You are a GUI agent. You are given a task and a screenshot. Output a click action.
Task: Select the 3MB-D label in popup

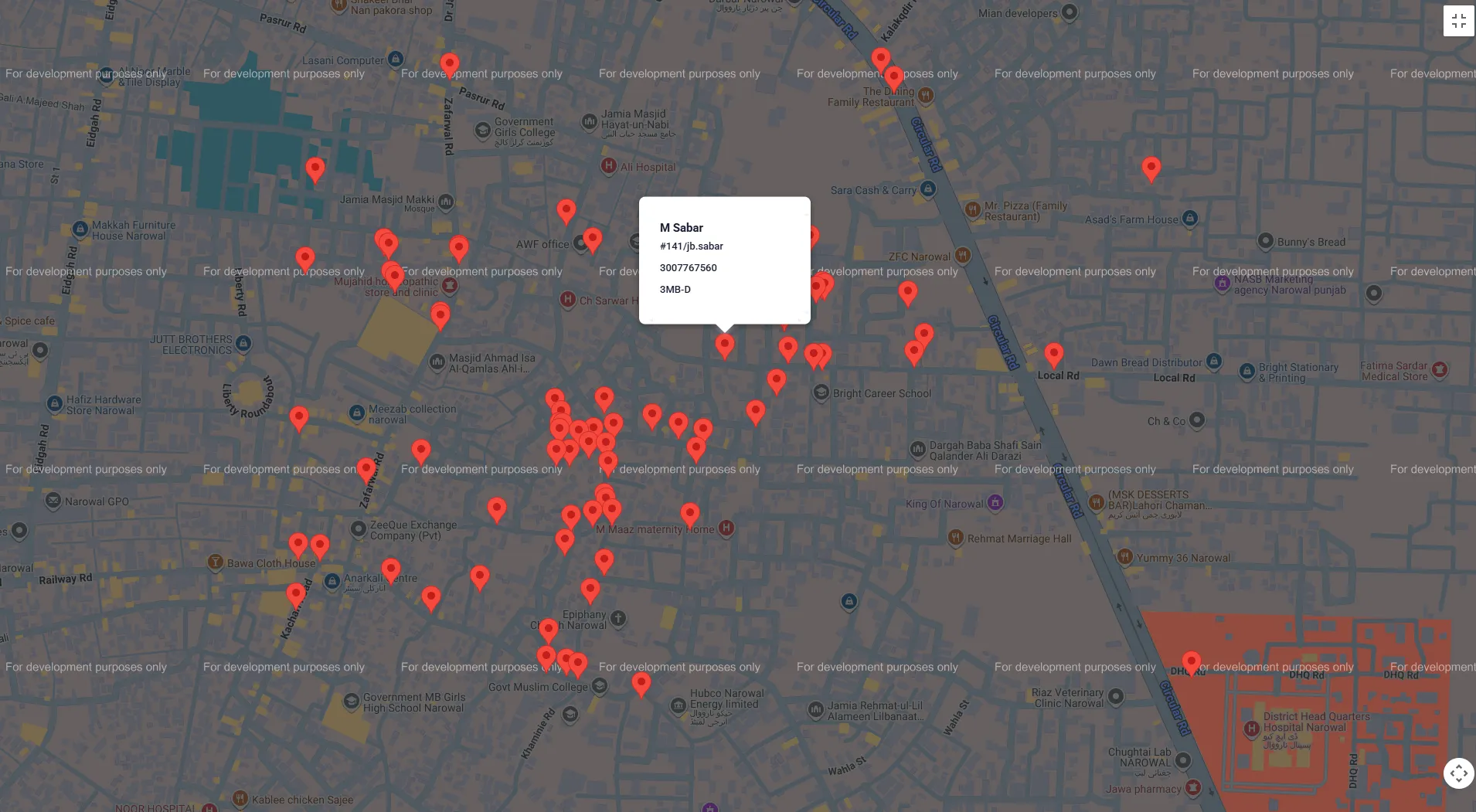click(675, 290)
